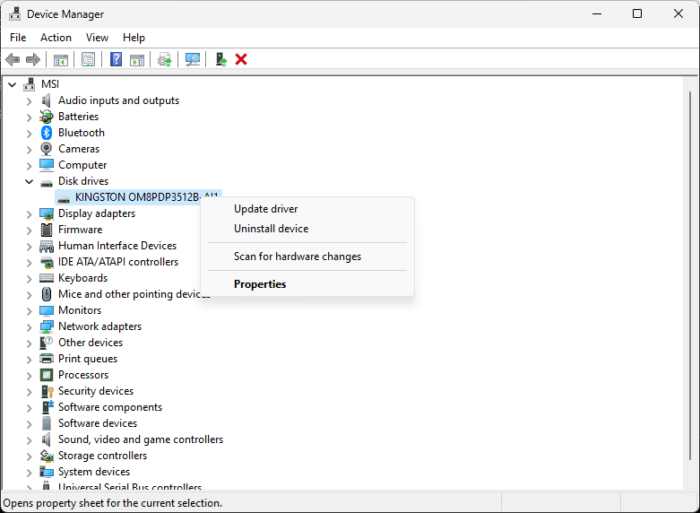Collapse the MSI root node
This screenshot has height=513, width=700.
(12, 84)
